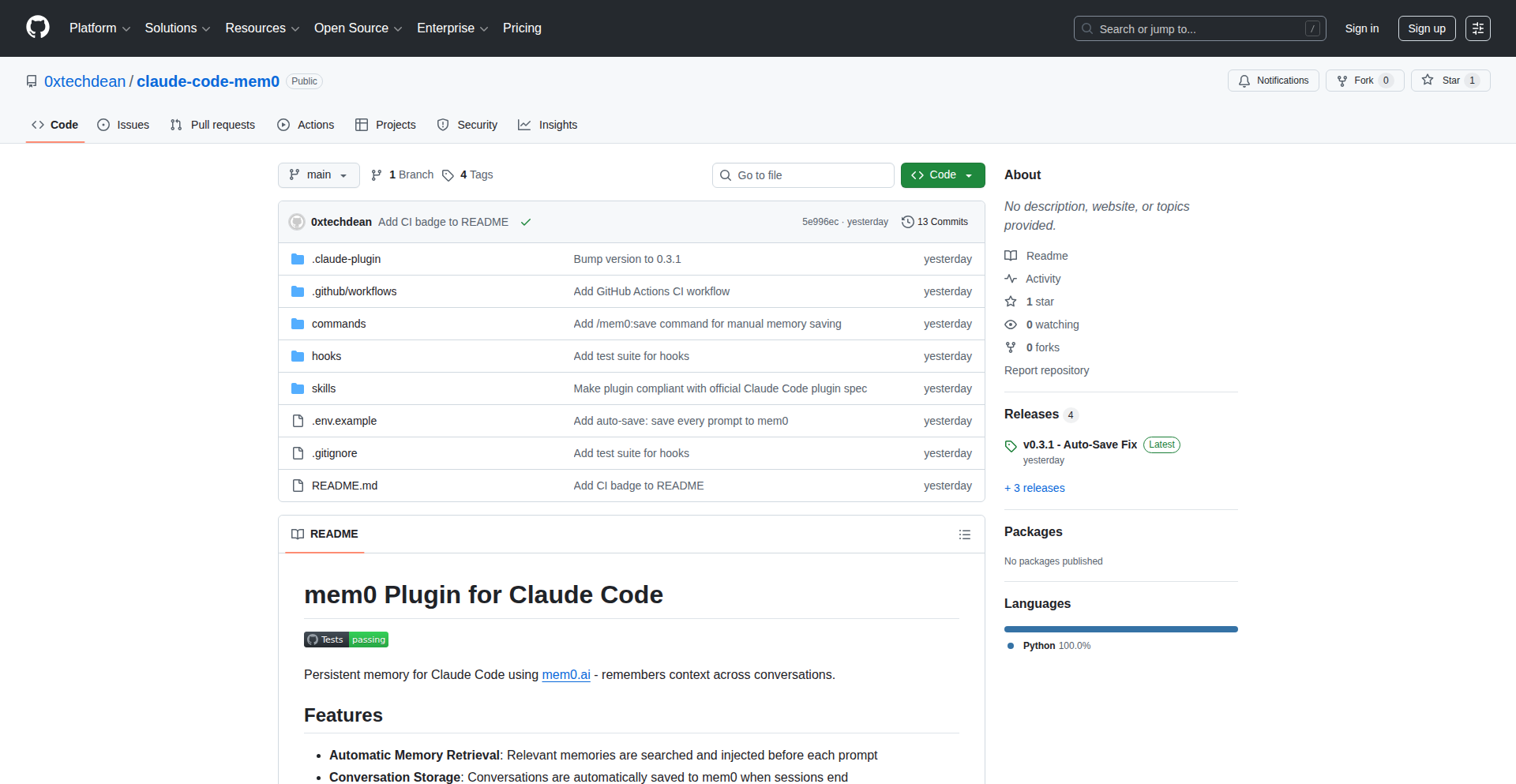Expand the Platform menu in header
Viewport: 1516px width, 784px height.
pos(99,28)
